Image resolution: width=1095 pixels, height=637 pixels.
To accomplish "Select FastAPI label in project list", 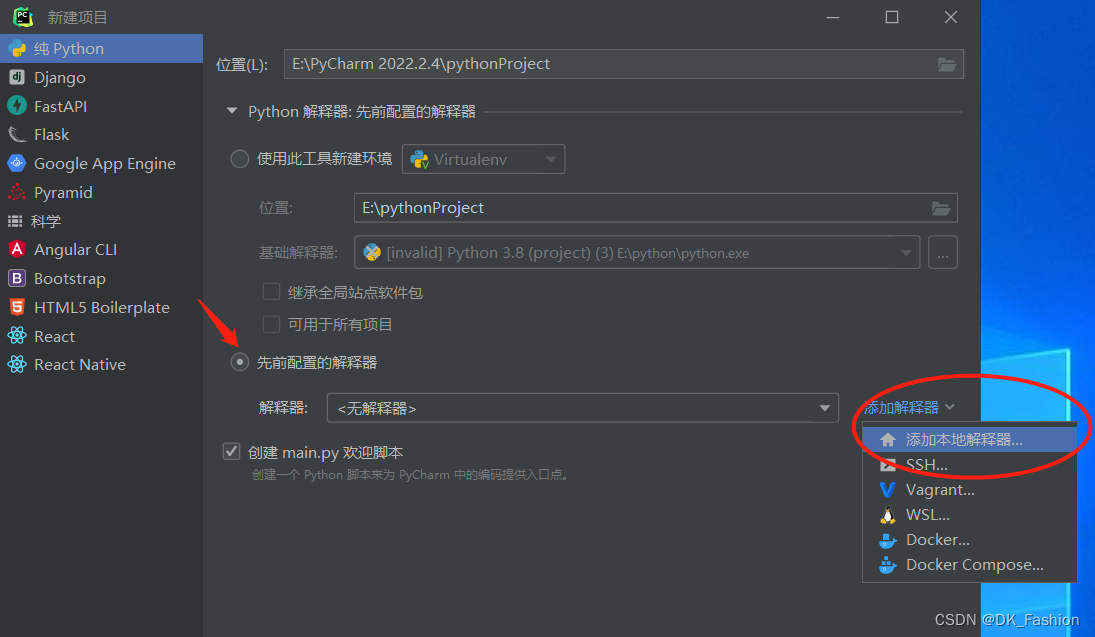I will pyautogui.click(x=61, y=106).
